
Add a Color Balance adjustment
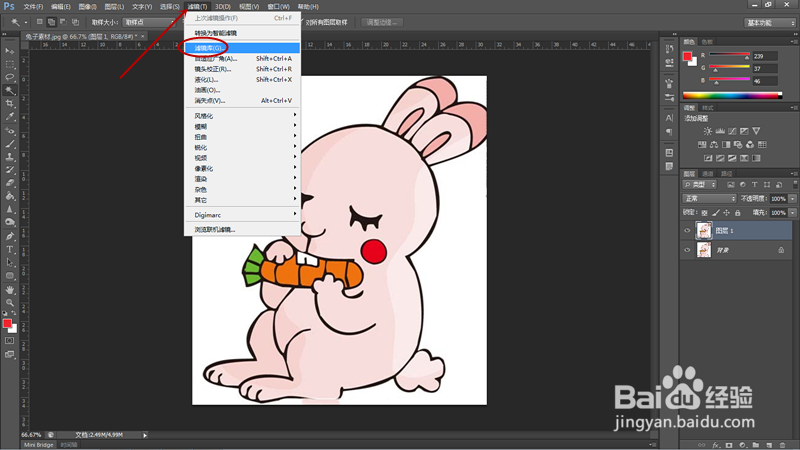click(714, 145)
